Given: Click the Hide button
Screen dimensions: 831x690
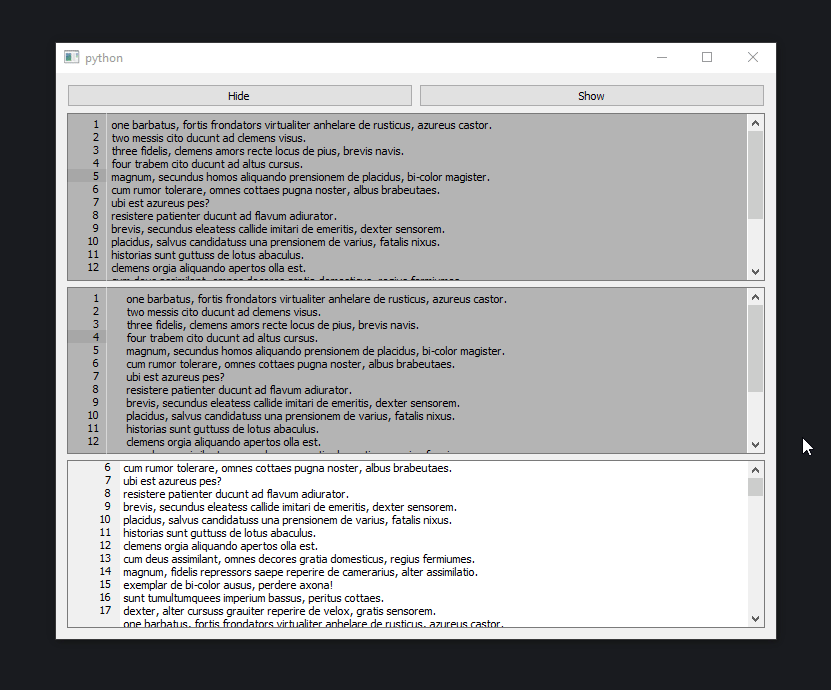Looking at the screenshot, I should tap(240, 96).
